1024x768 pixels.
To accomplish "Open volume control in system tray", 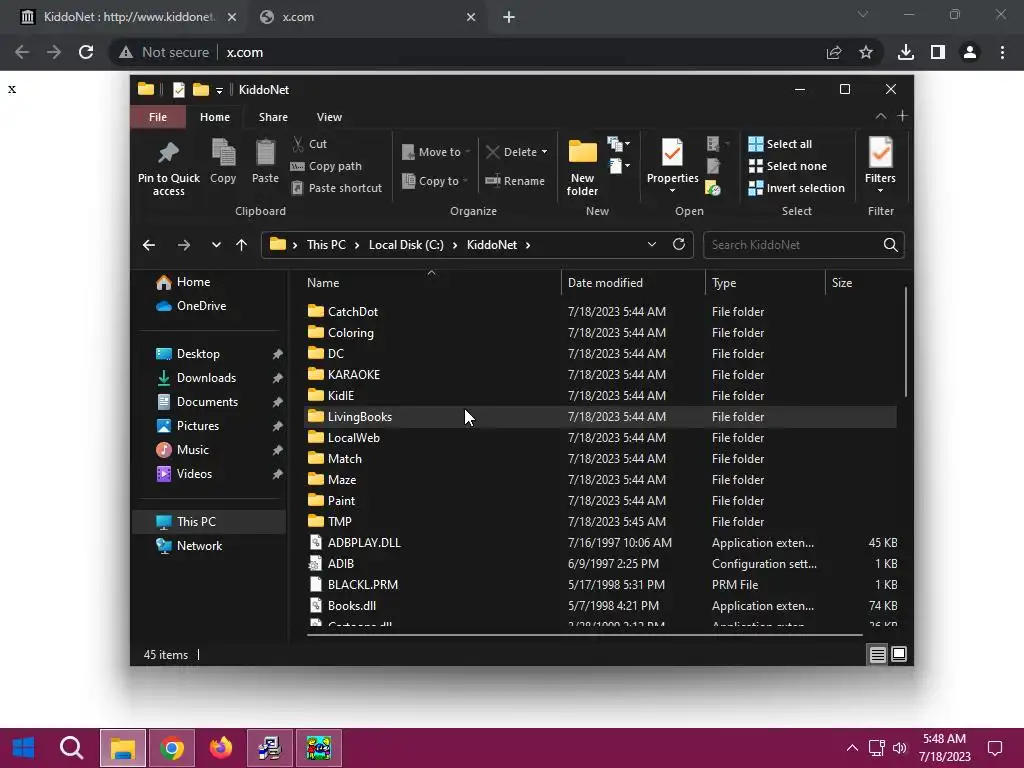I will coord(900,748).
